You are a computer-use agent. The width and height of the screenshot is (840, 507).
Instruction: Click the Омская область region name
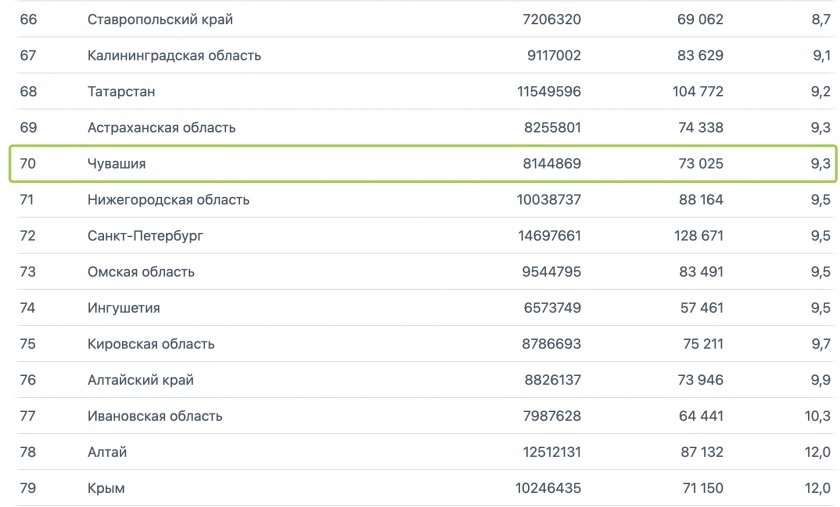(x=141, y=272)
